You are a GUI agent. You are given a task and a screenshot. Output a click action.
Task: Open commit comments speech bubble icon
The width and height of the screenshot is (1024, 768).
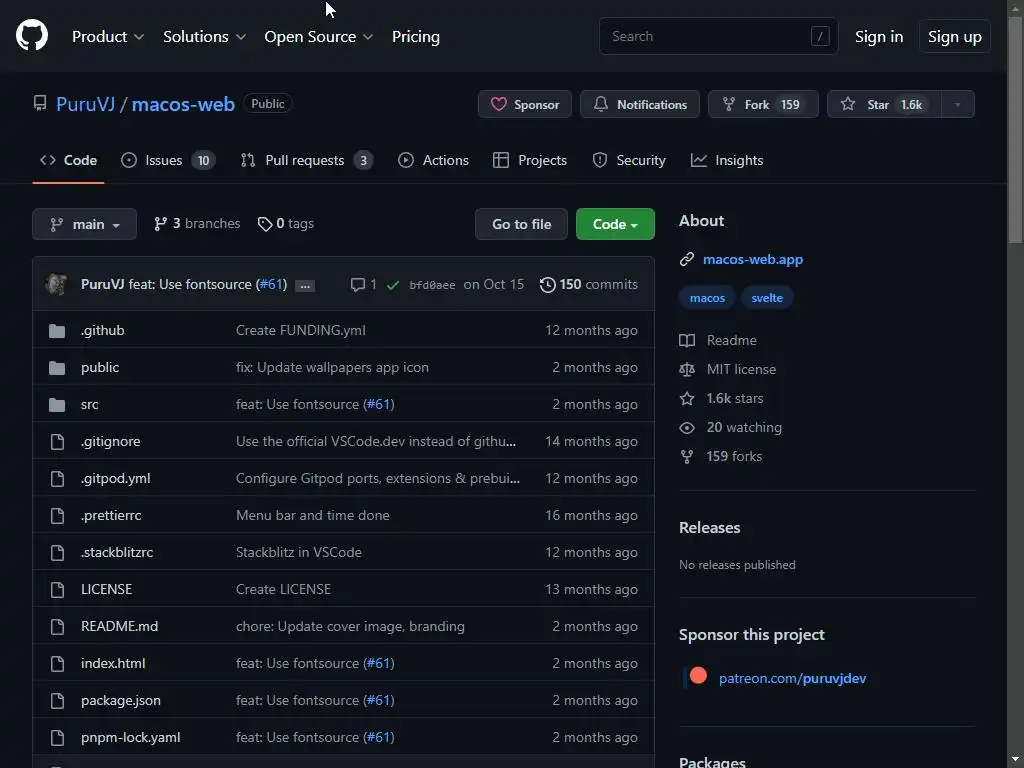pyautogui.click(x=363, y=284)
